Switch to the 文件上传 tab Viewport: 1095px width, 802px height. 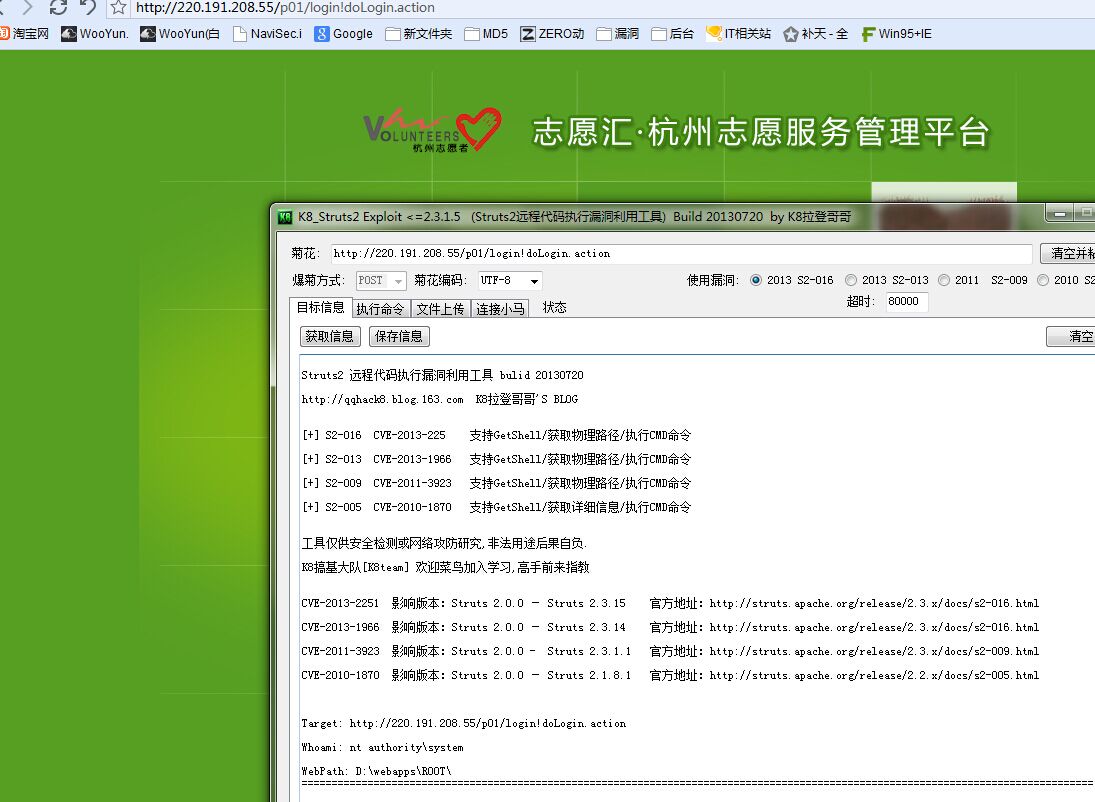click(x=441, y=309)
